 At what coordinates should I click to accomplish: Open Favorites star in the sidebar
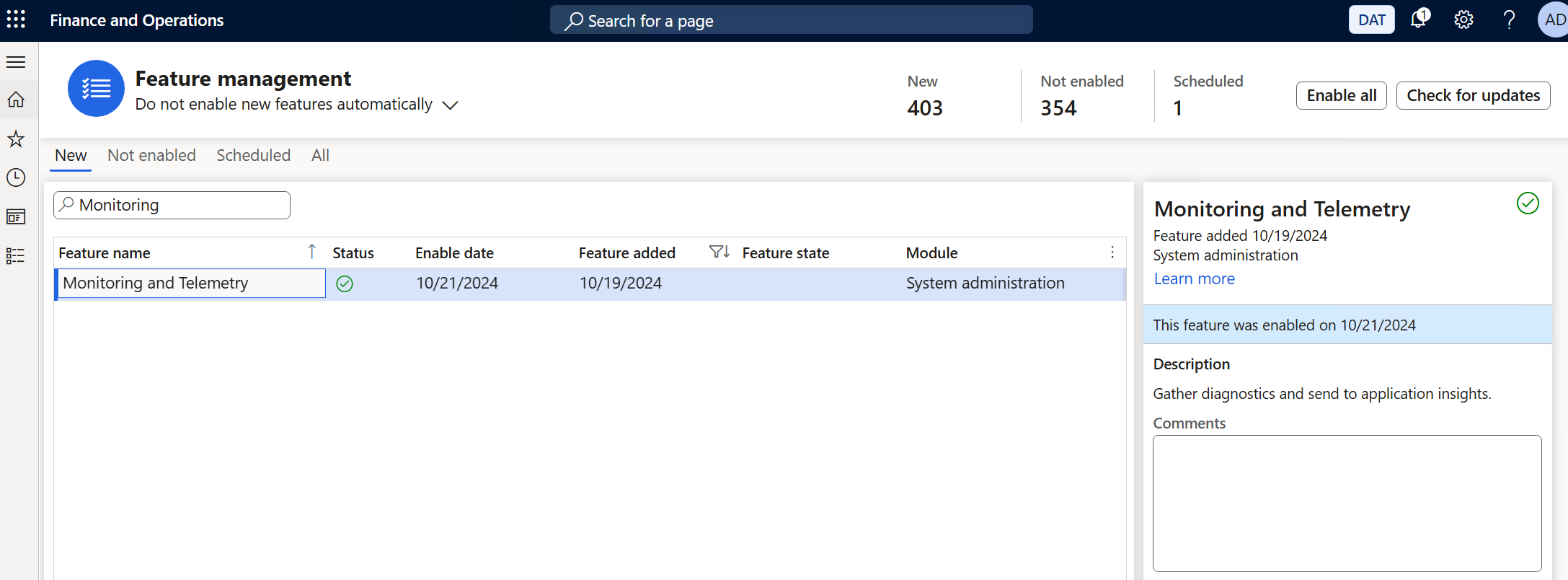click(x=16, y=139)
